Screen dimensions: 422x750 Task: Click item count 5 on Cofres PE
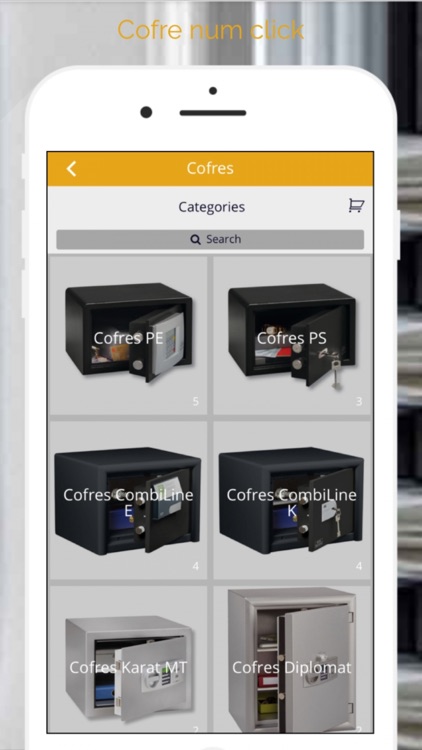click(195, 402)
